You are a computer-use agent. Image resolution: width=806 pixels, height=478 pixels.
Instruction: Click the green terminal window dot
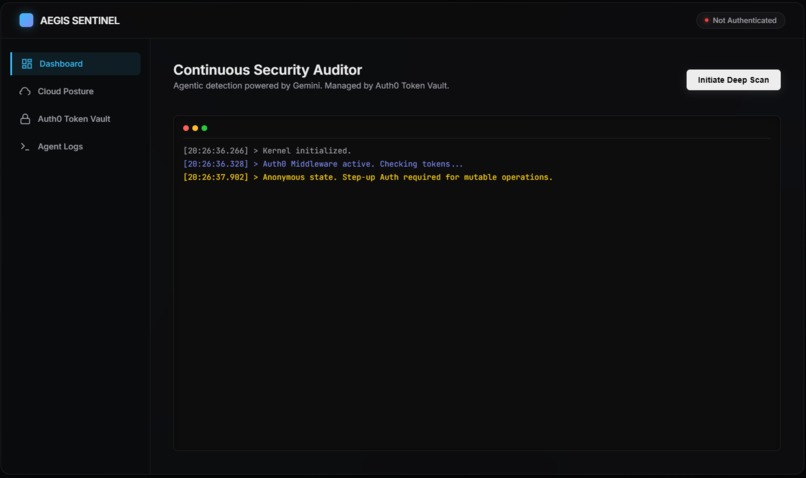point(205,128)
